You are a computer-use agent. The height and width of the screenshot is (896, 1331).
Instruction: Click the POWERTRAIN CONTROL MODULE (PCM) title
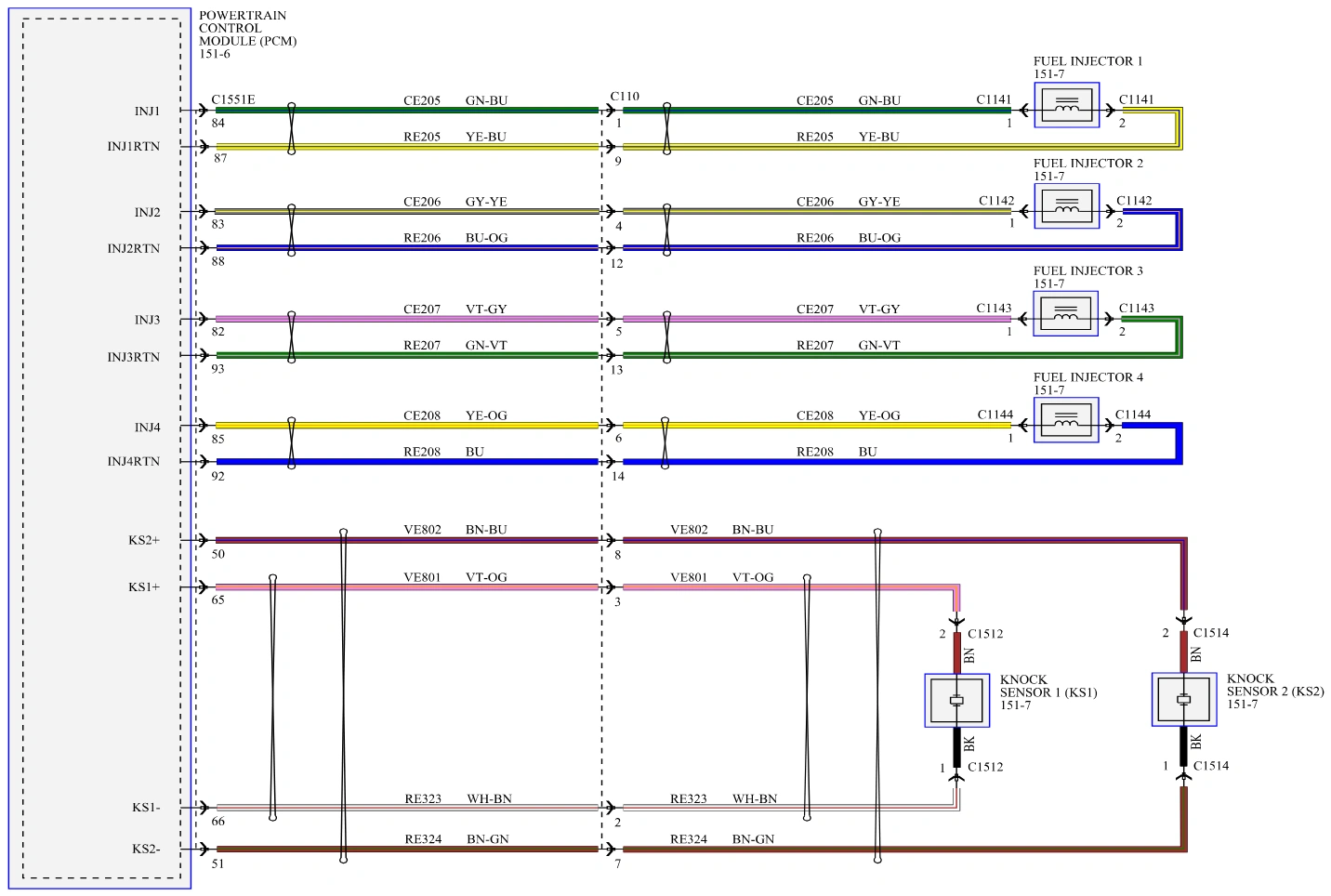pyautogui.click(x=247, y=28)
